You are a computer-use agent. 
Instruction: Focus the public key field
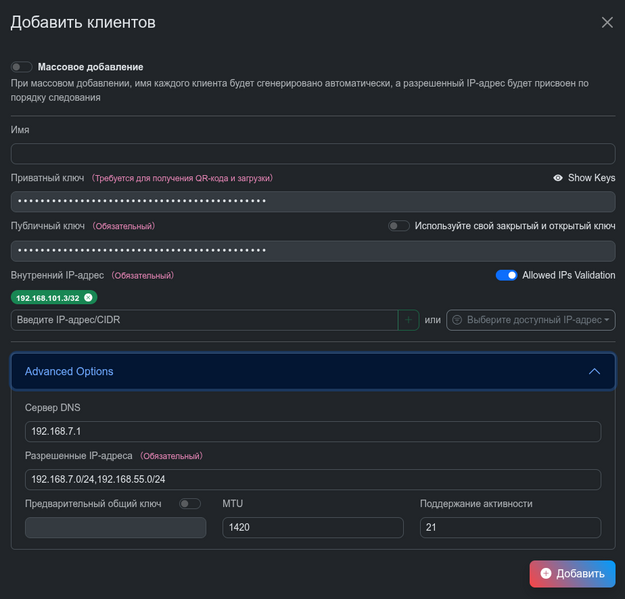point(312,250)
